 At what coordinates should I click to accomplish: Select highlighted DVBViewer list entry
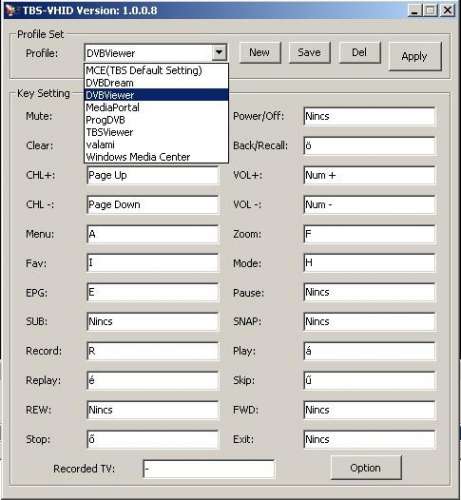point(156,95)
